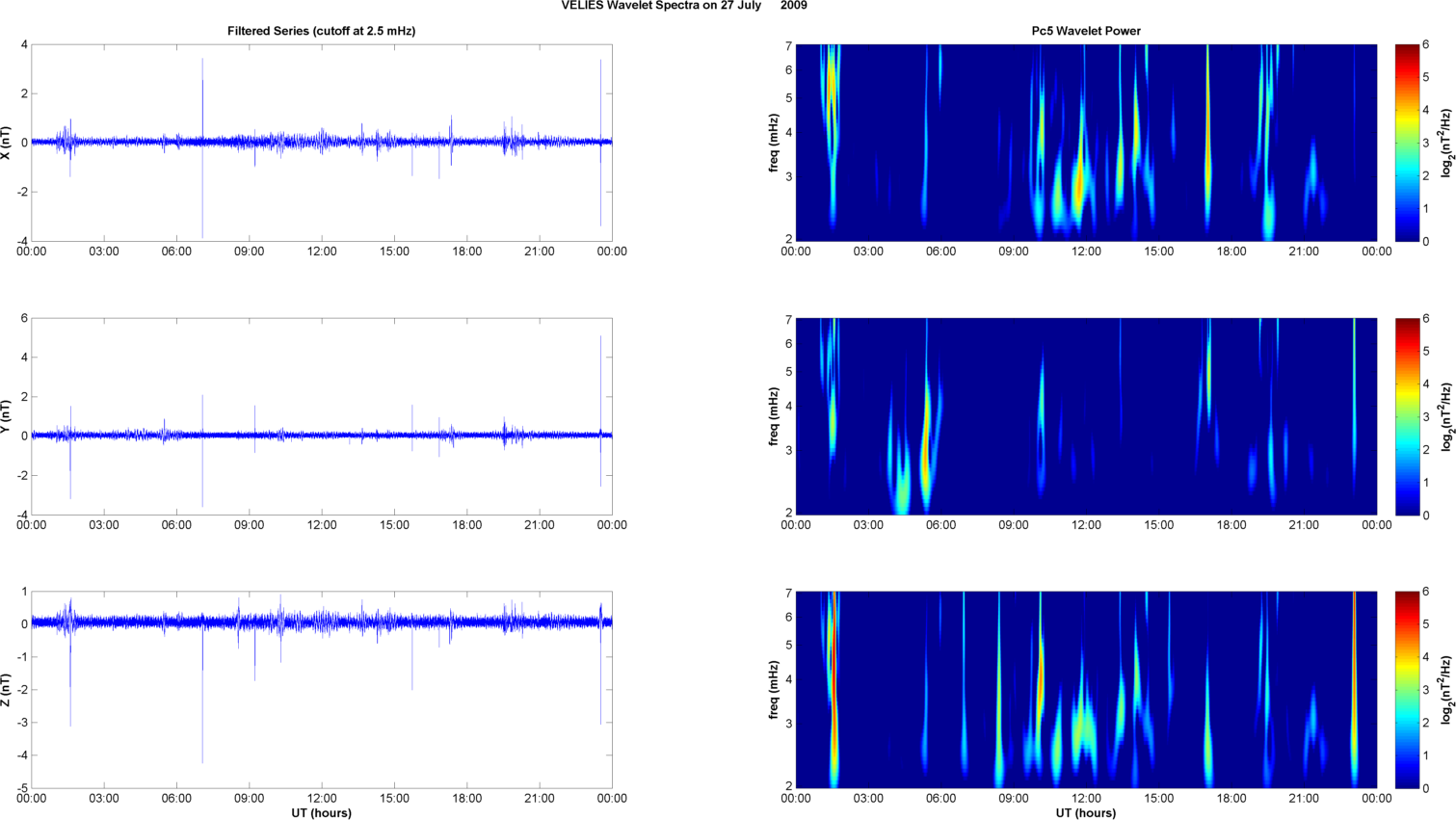This screenshot has height=820, width=1456.
Task: Click the '6' tick on the Y (nT) axis
Action: tap(24, 319)
